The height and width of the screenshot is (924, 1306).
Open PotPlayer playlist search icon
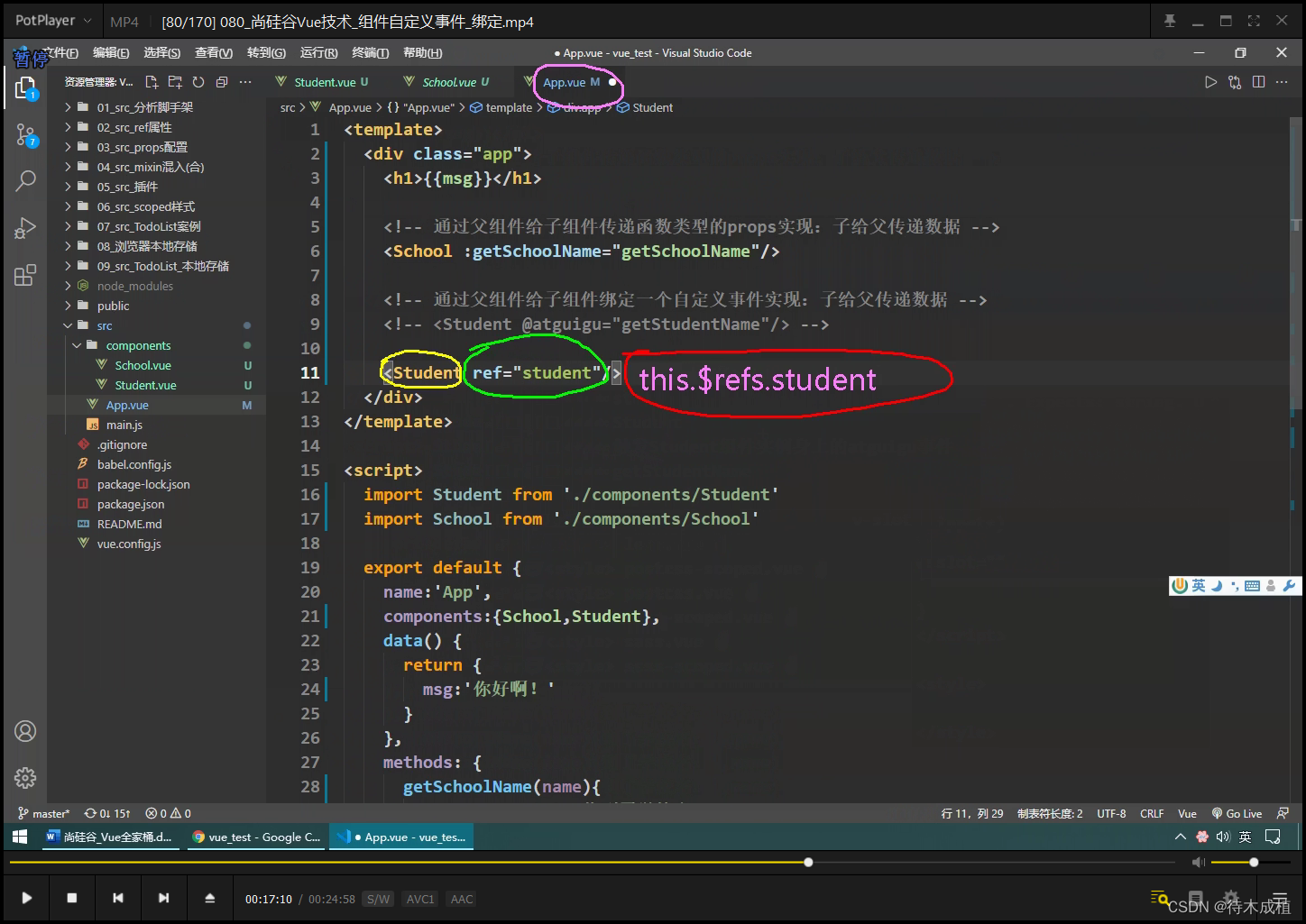coord(1160,898)
